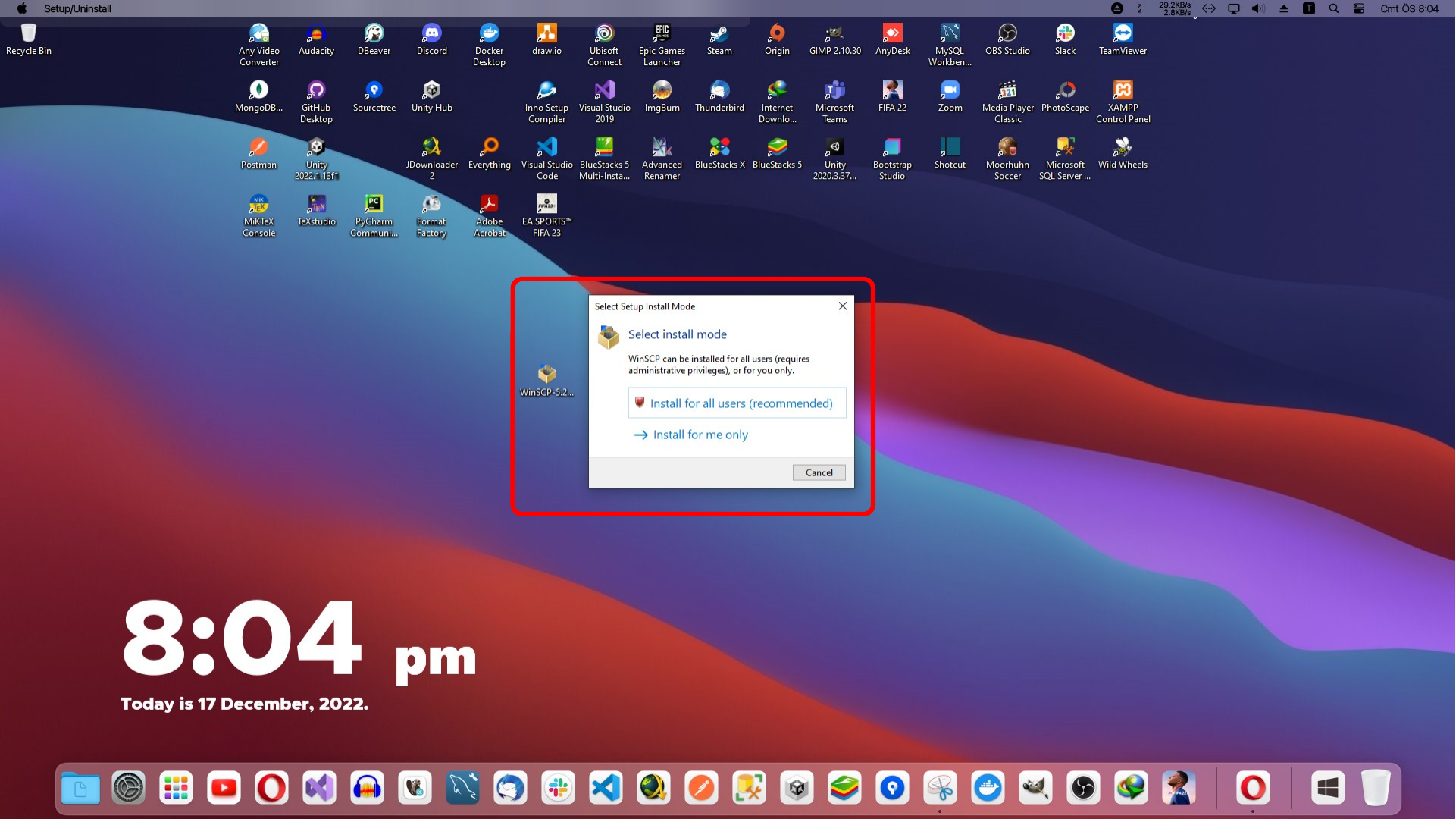This screenshot has width=1456, height=819.
Task: Select the Postman desktop icon
Action: [x=259, y=153]
